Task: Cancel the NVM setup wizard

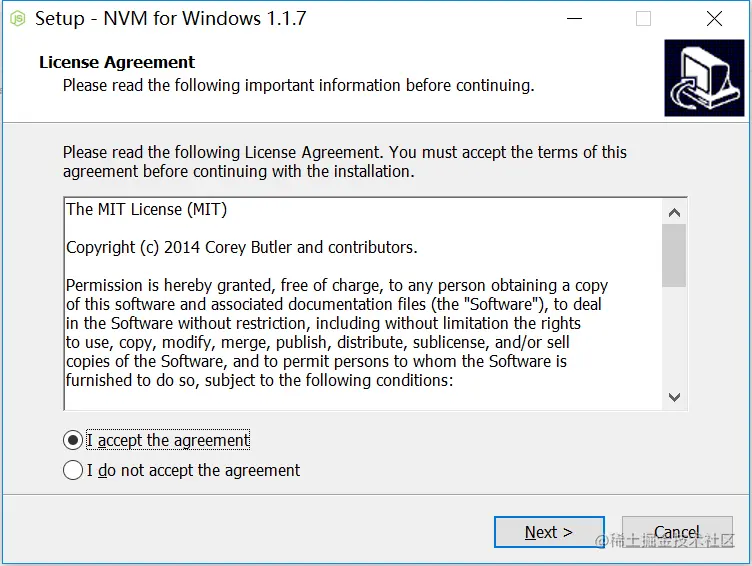Action: point(677,532)
